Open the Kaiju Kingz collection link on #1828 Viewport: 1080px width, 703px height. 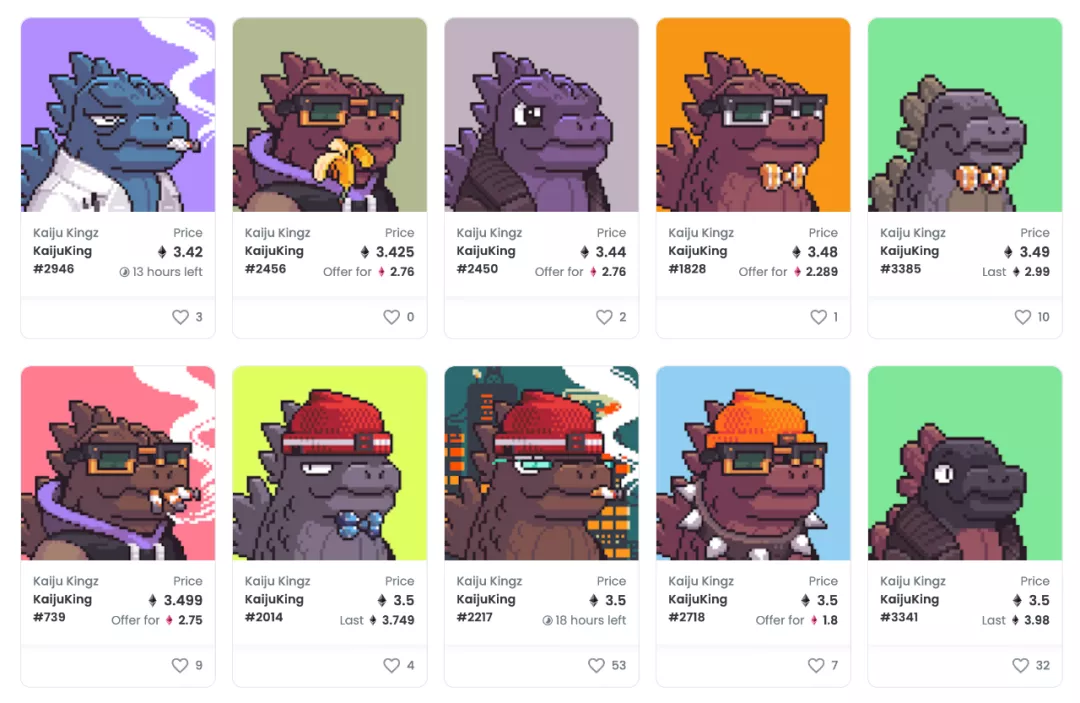click(x=701, y=233)
